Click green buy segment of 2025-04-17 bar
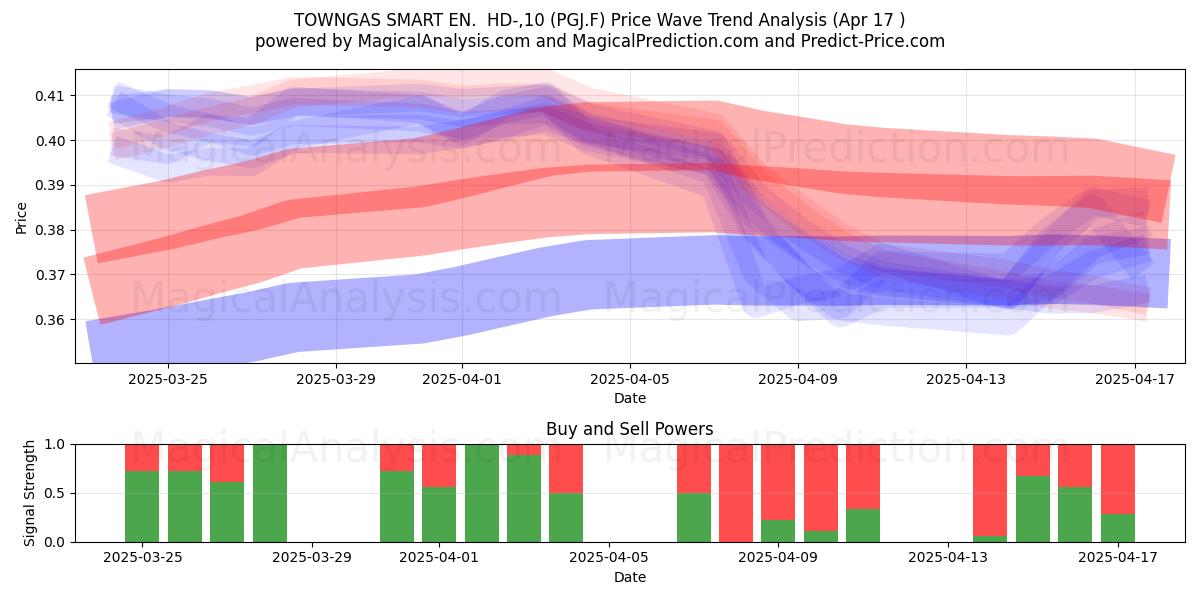Screen dimensions: 1200x600 [x=1118, y=528]
